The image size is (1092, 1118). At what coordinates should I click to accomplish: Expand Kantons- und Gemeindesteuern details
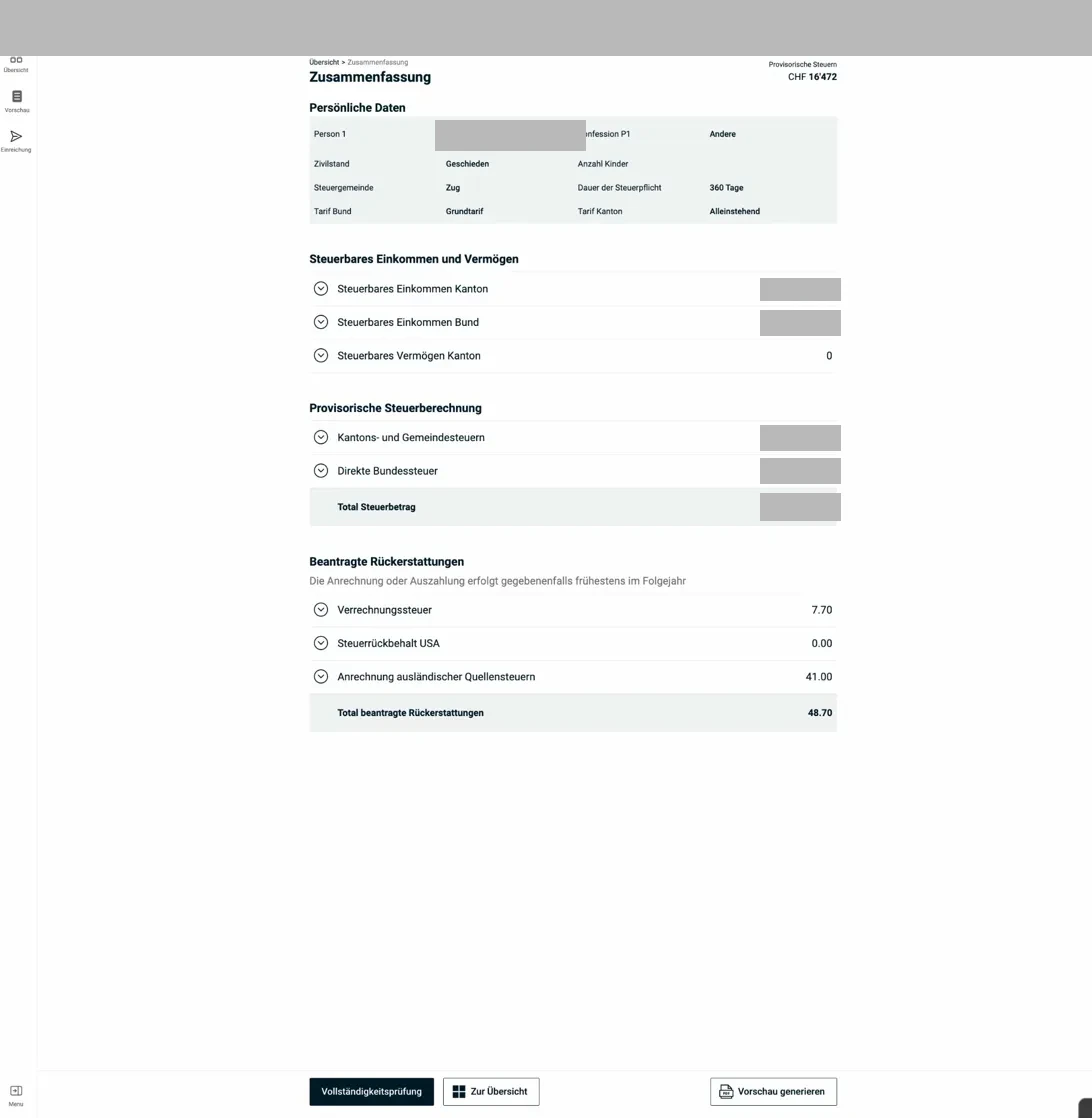(321, 437)
